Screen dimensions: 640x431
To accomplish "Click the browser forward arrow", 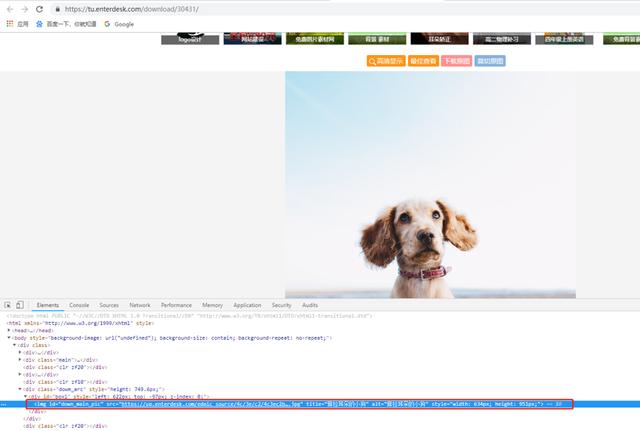I will [x=24, y=9].
